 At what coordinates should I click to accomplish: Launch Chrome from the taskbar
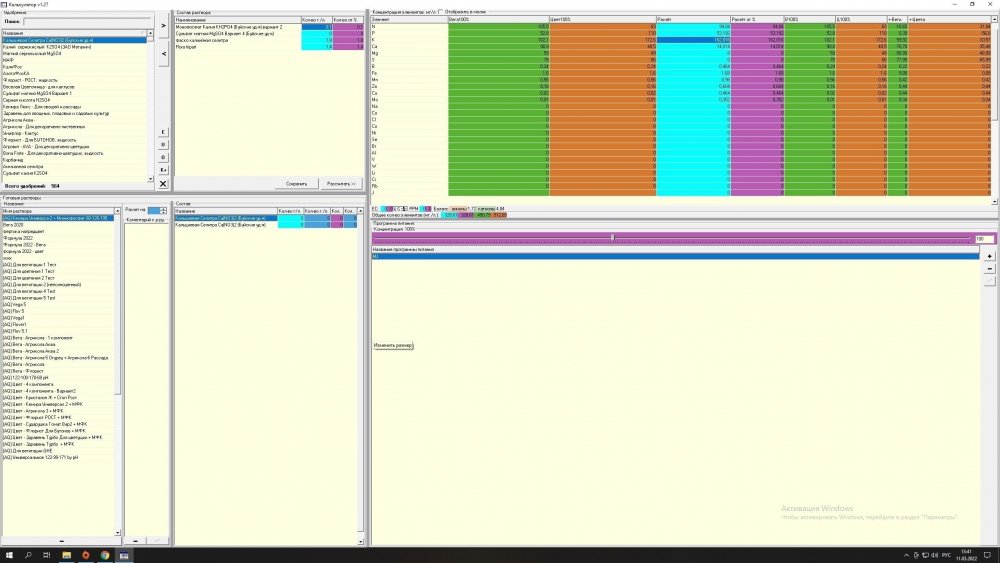click(105, 555)
